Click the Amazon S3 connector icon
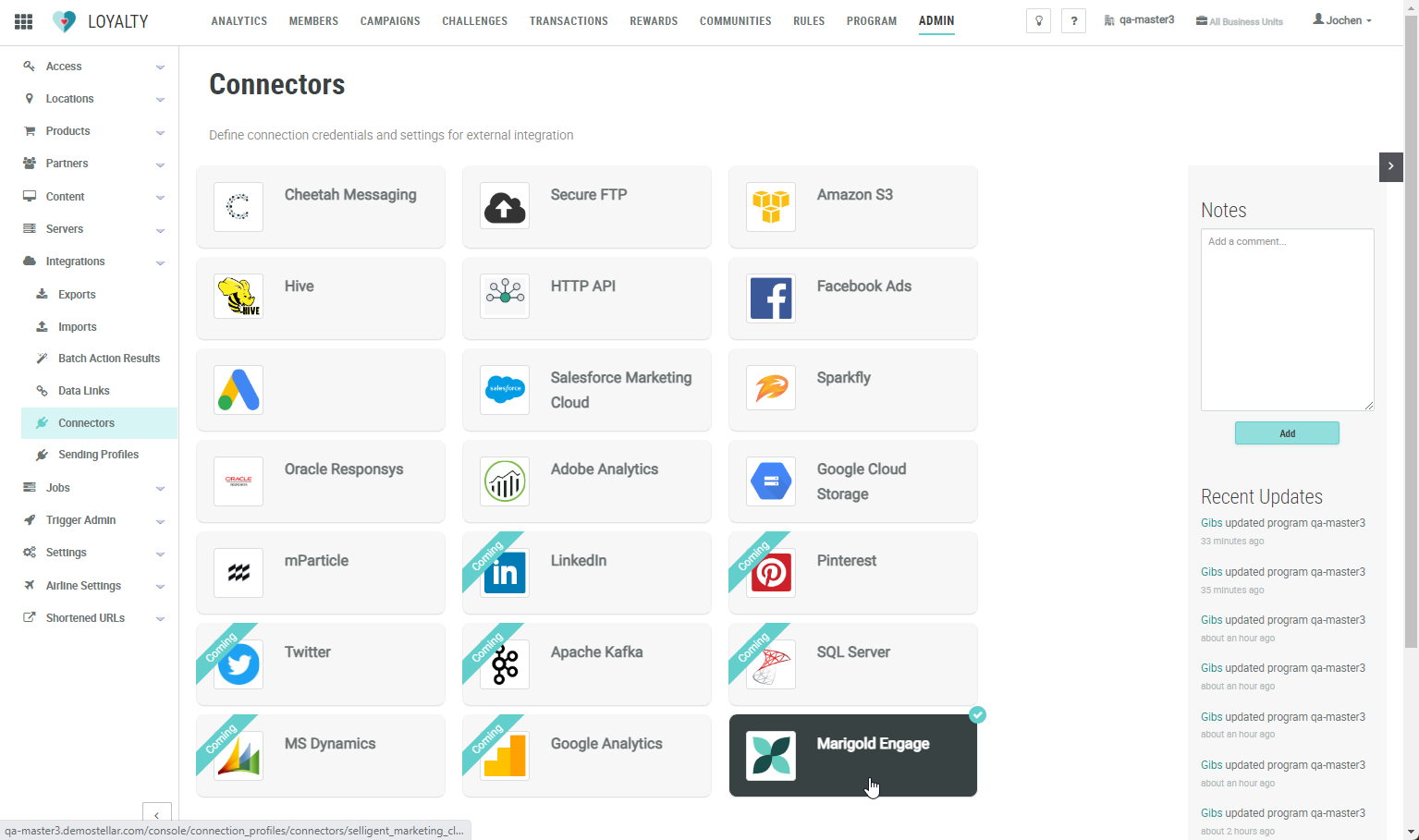The image size is (1419, 840). (771, 206)
